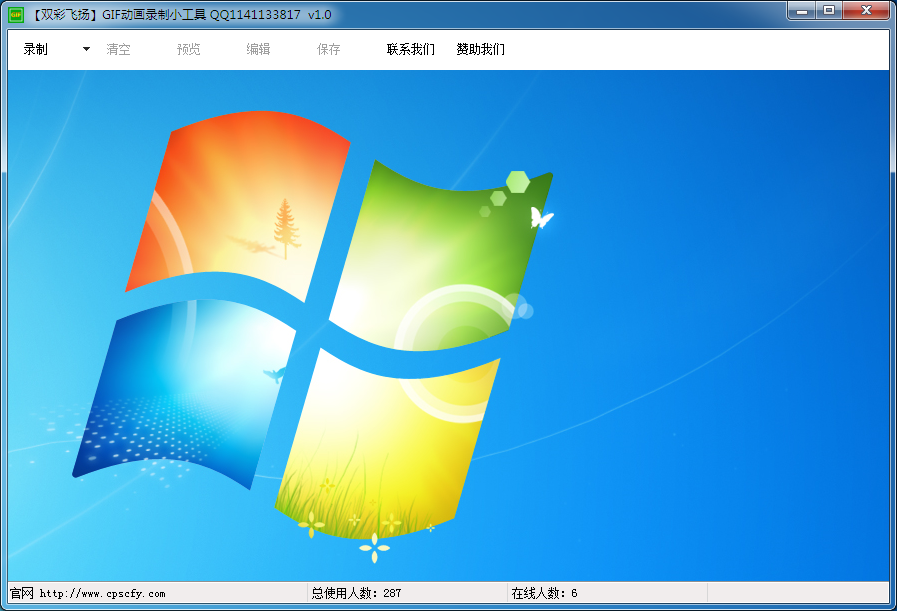
Task: Click the 录制 record menu item
Action: click(x=35, y=49)
